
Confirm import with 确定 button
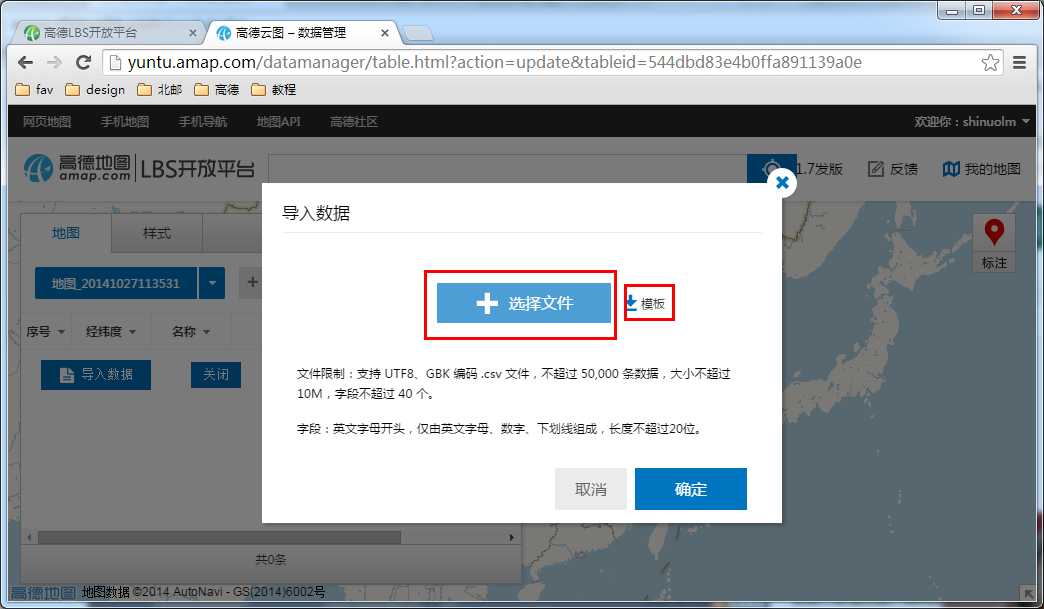pyautogui.click(x=690, y=489)
